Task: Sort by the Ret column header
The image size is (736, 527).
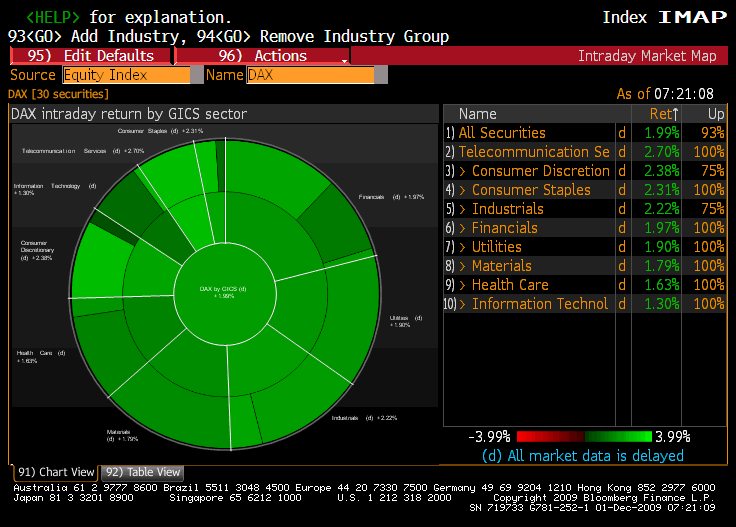Action: tap(661, 114)
